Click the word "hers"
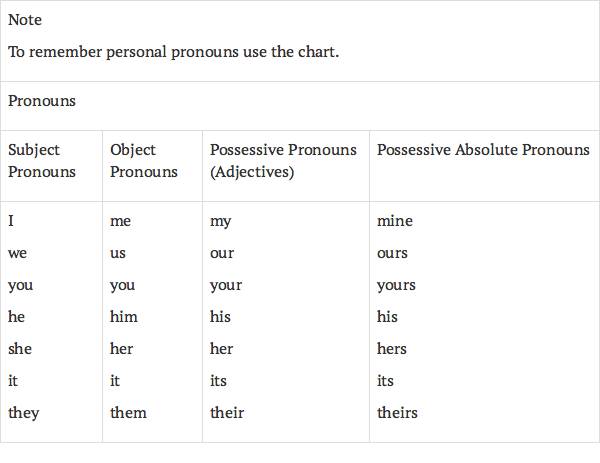600x463 pixels. pyautogui.click(x=392, y=349)
